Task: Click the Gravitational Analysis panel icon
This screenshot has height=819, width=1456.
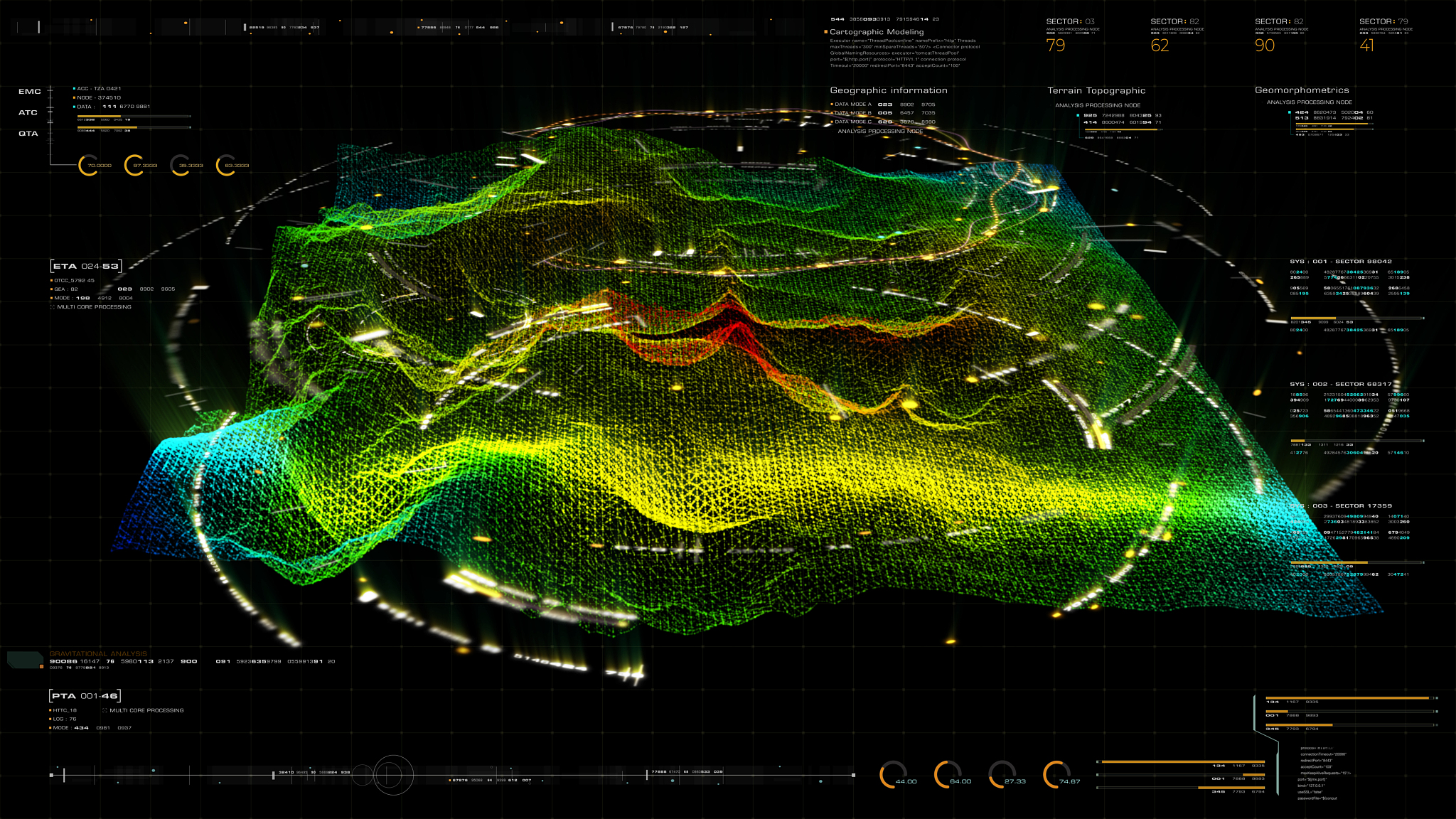Action: point(25,659)
